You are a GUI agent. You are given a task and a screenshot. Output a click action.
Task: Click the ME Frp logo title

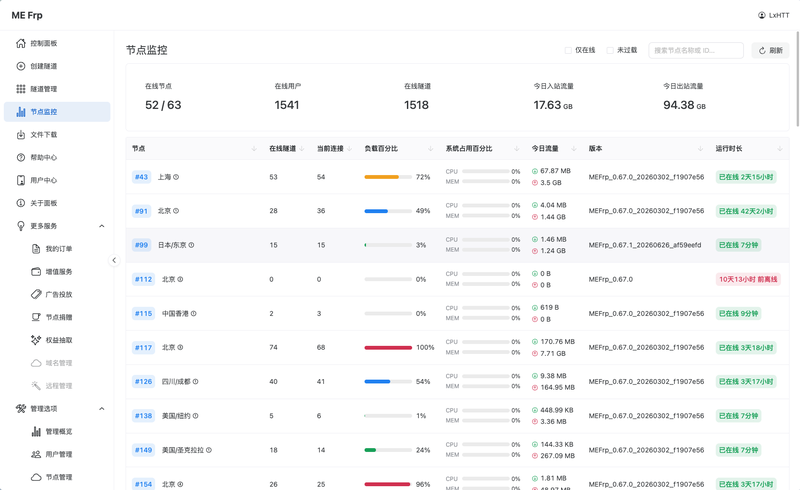click(27, 15)
